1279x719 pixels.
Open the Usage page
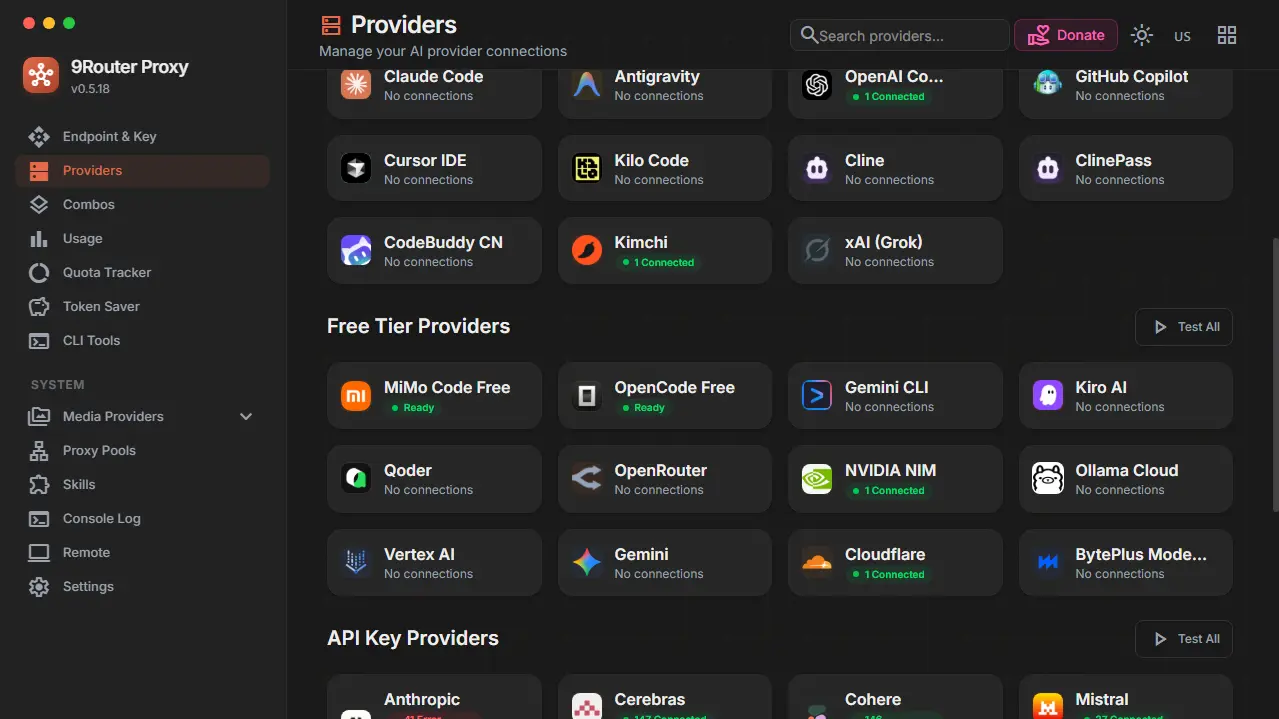pos(142,238)
